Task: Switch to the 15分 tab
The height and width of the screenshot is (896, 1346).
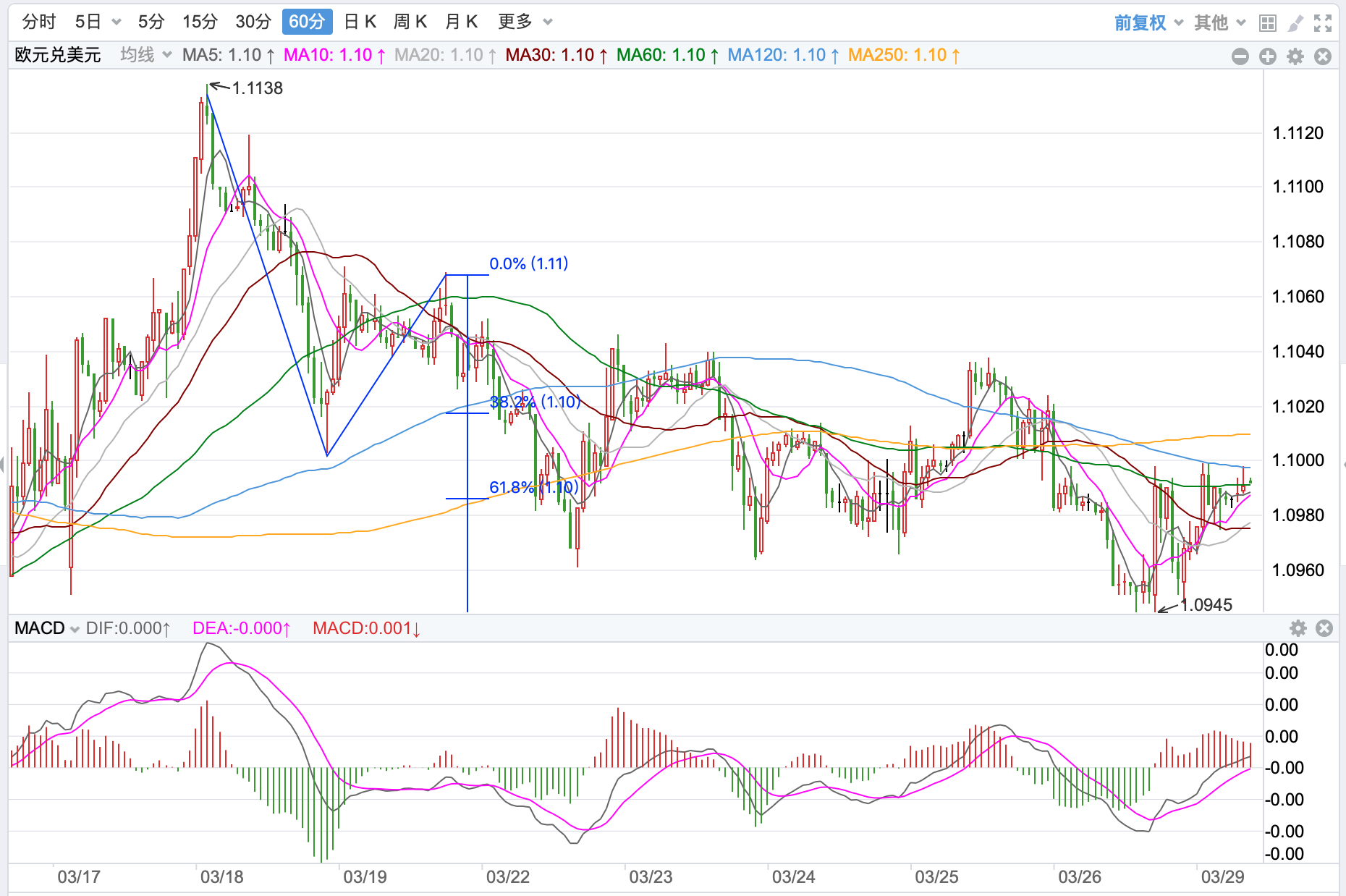Action: 200,22
